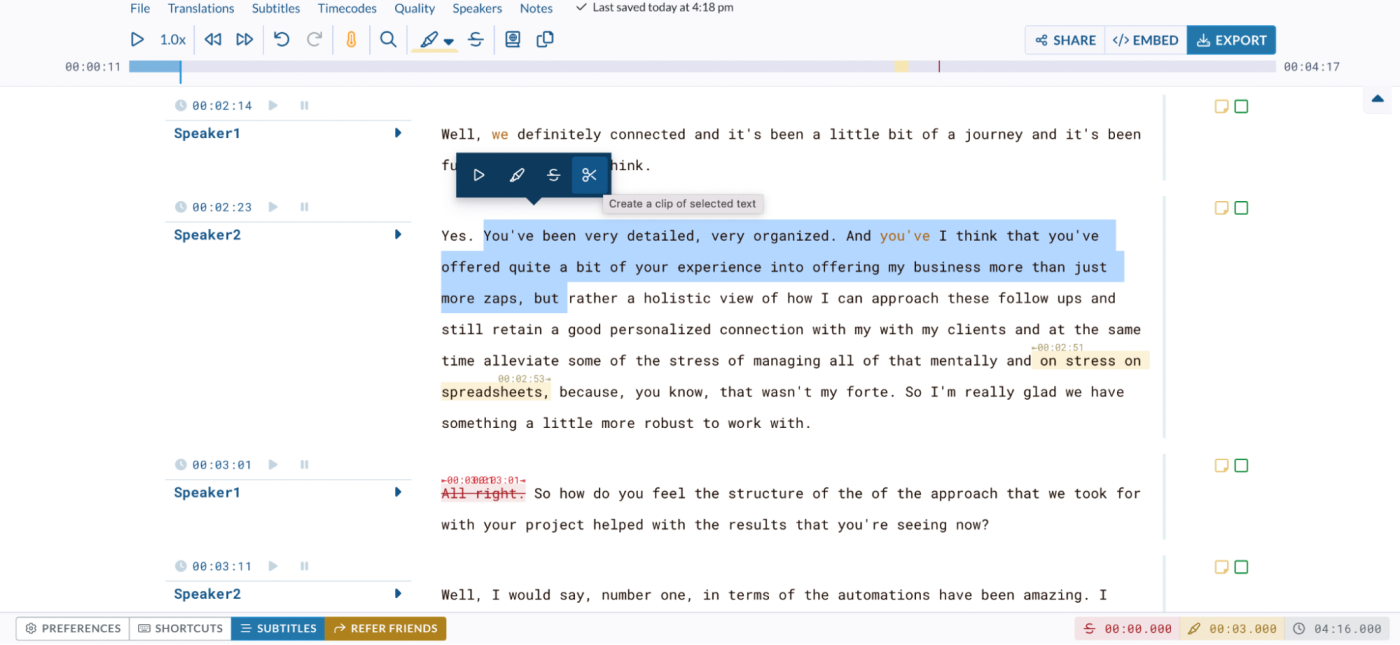The image size is (1400, 645).
Task: Check the green box for 00:02:23 paragraph
Action: 1241,208
